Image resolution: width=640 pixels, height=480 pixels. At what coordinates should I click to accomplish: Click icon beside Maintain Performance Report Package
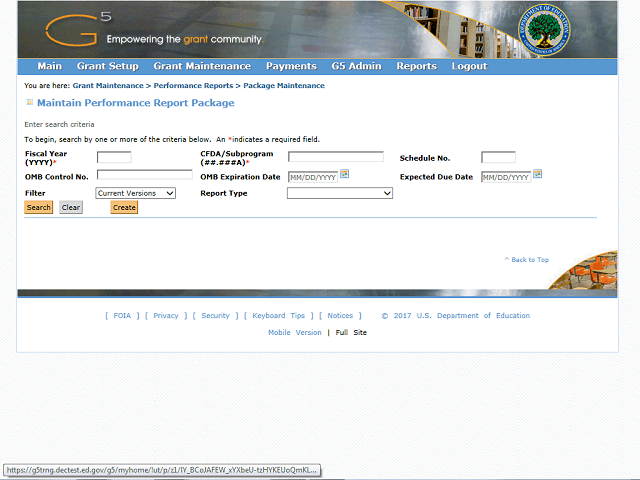(29, 102)
